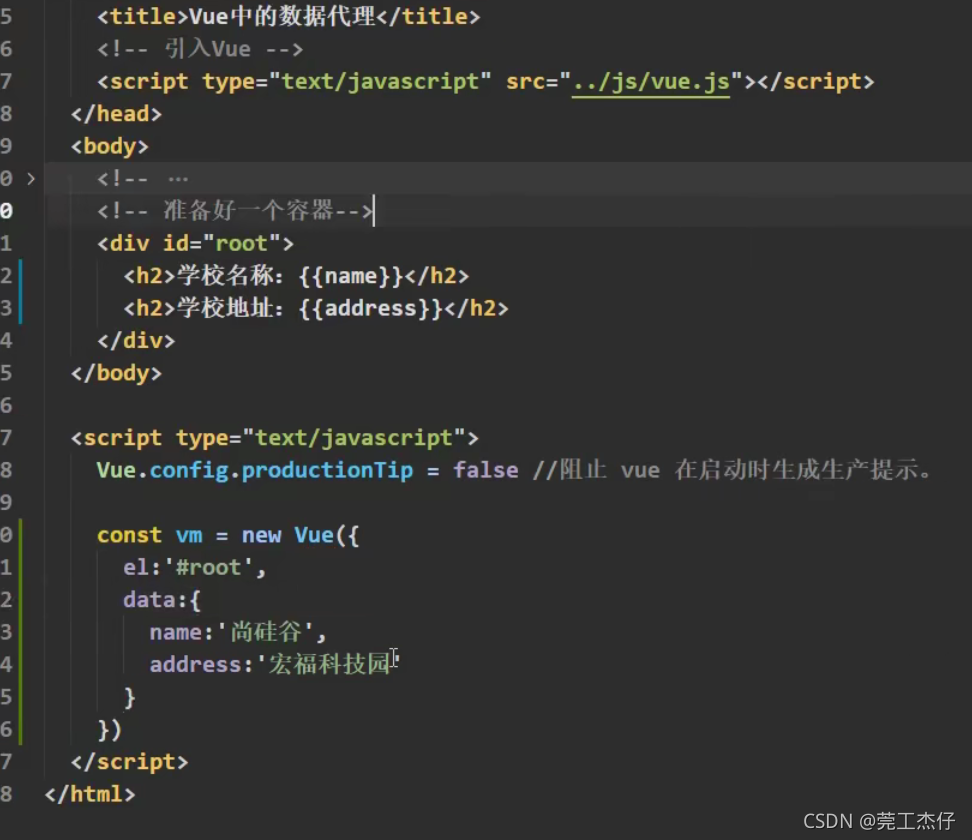This screenshot has height=840, width=972.
Task: Click the comment '准备好一个容器'
Action: click(x=236, y=211)
